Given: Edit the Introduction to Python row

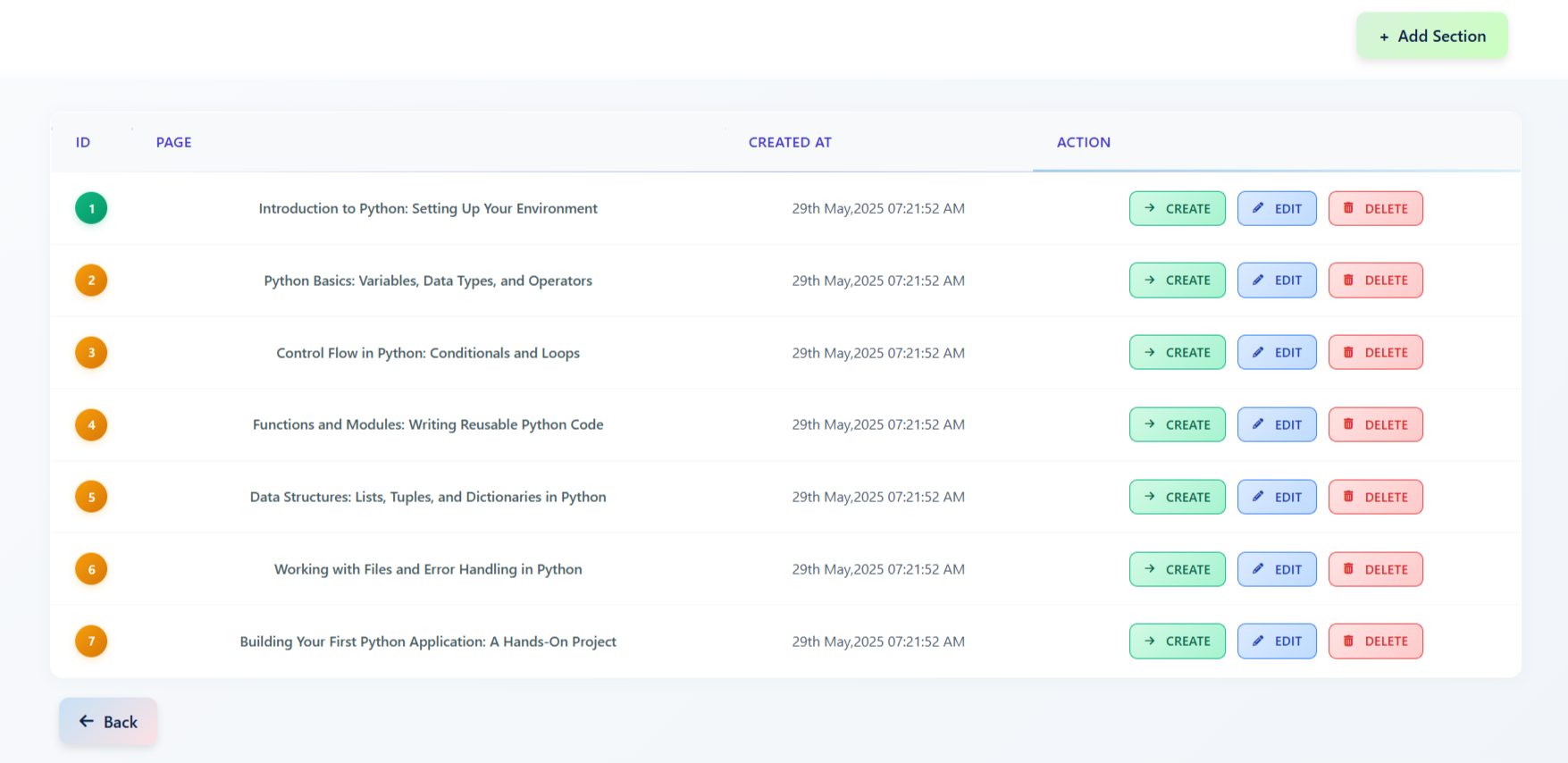Looking at the screenshot, I should [1277, 208].
